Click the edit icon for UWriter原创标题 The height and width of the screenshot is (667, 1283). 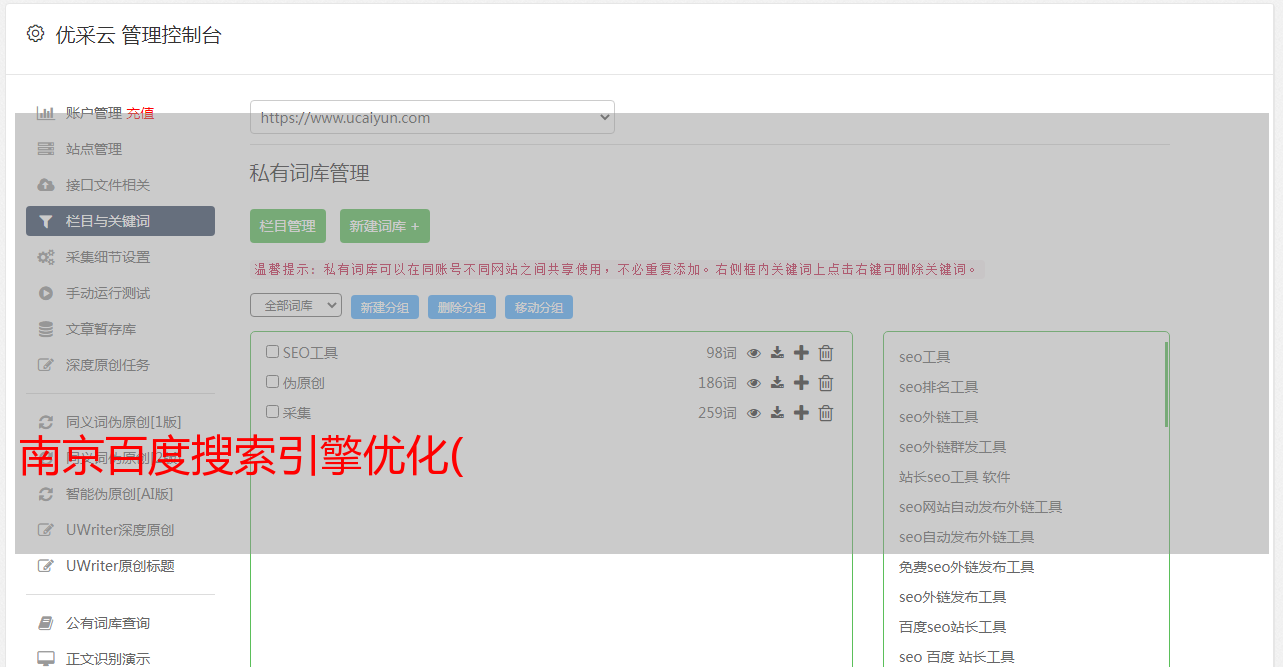[x=46, y=566]
